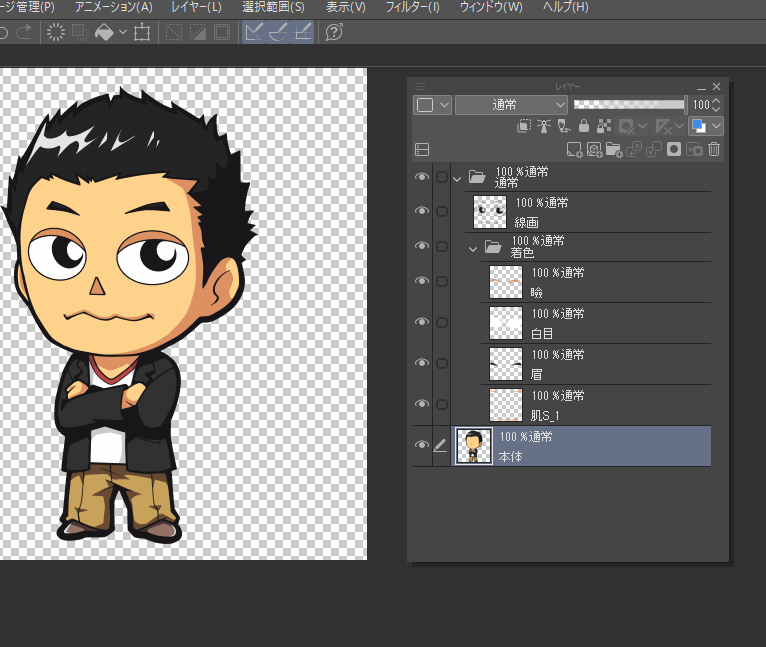766x647 pixels.
Task: Click the layer opacity slider
Action: (628, 104)
